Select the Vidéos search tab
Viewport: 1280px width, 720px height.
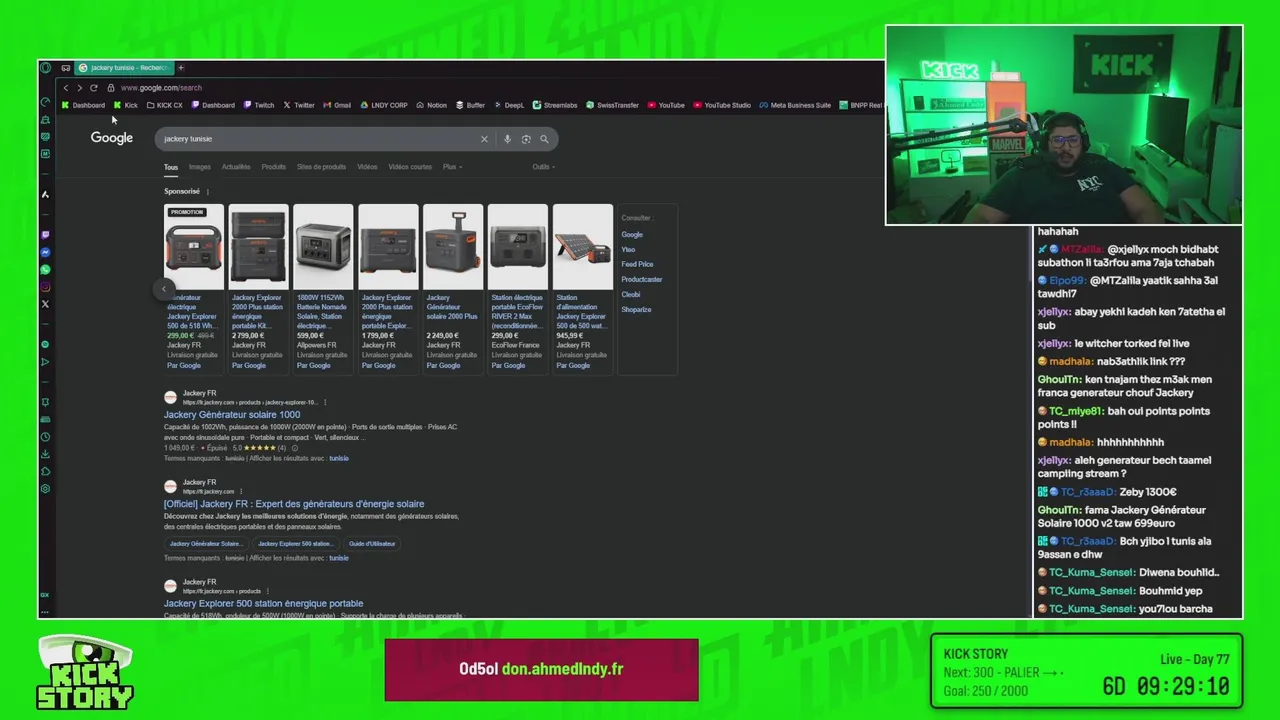[367, 167]
